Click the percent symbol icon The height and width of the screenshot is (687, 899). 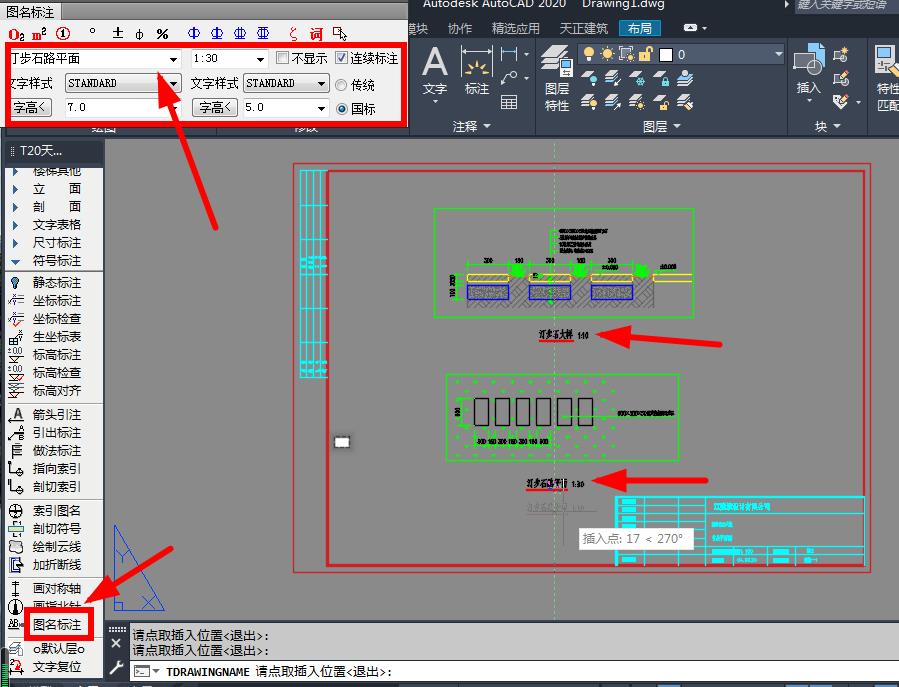(162, 33)
